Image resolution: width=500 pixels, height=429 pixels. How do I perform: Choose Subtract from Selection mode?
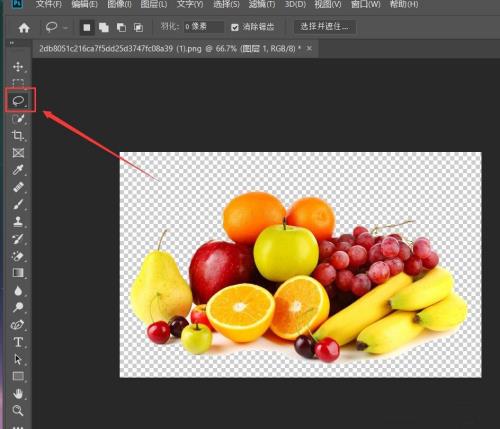coord(121,27)
